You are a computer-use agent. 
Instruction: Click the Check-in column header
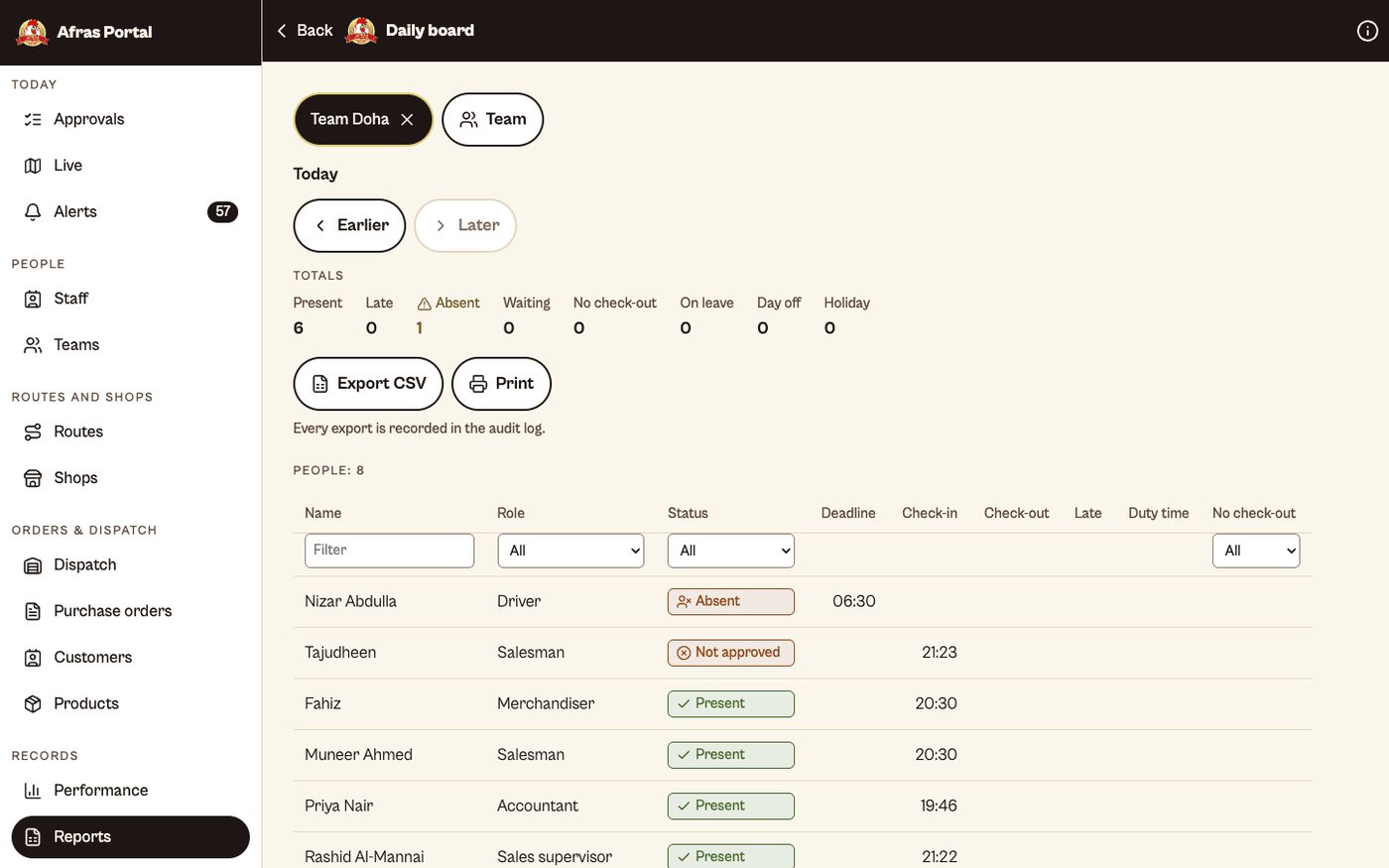(x=930, y=513)
